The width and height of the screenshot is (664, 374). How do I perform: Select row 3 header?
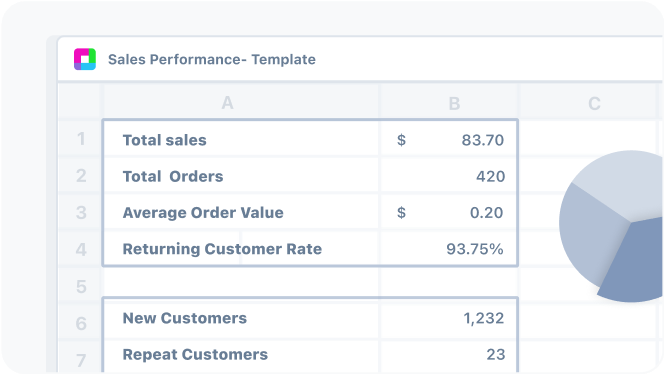tap(80, 212)
